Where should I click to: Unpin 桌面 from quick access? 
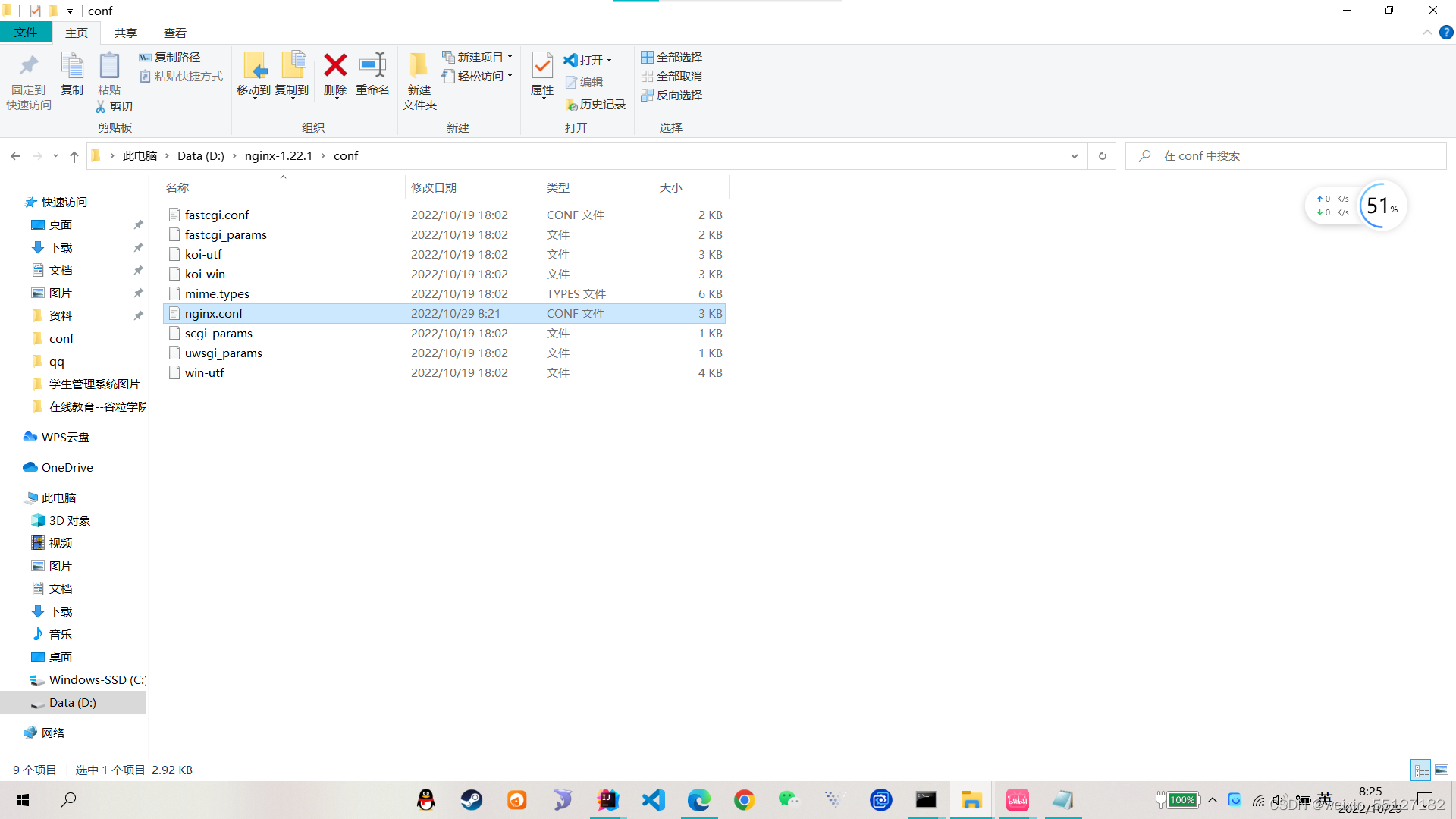tap(139, 224)
